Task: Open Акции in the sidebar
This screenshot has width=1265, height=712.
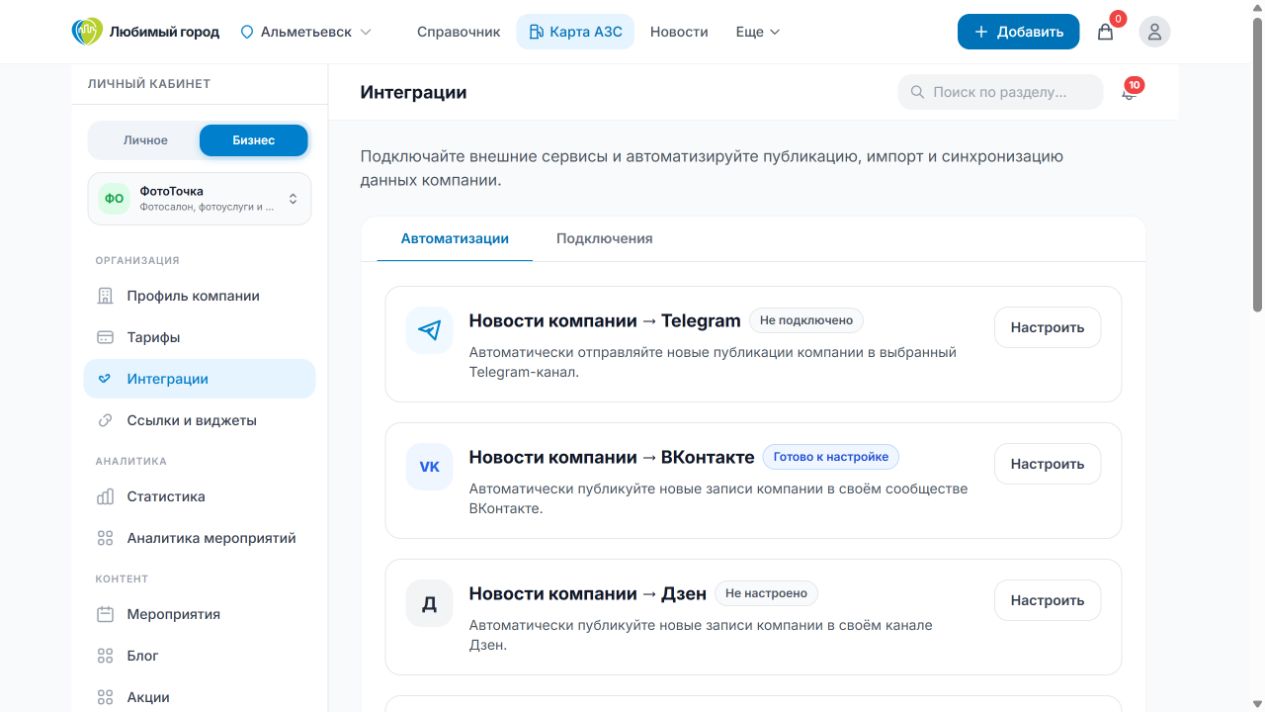Action: tap(199, 698)
